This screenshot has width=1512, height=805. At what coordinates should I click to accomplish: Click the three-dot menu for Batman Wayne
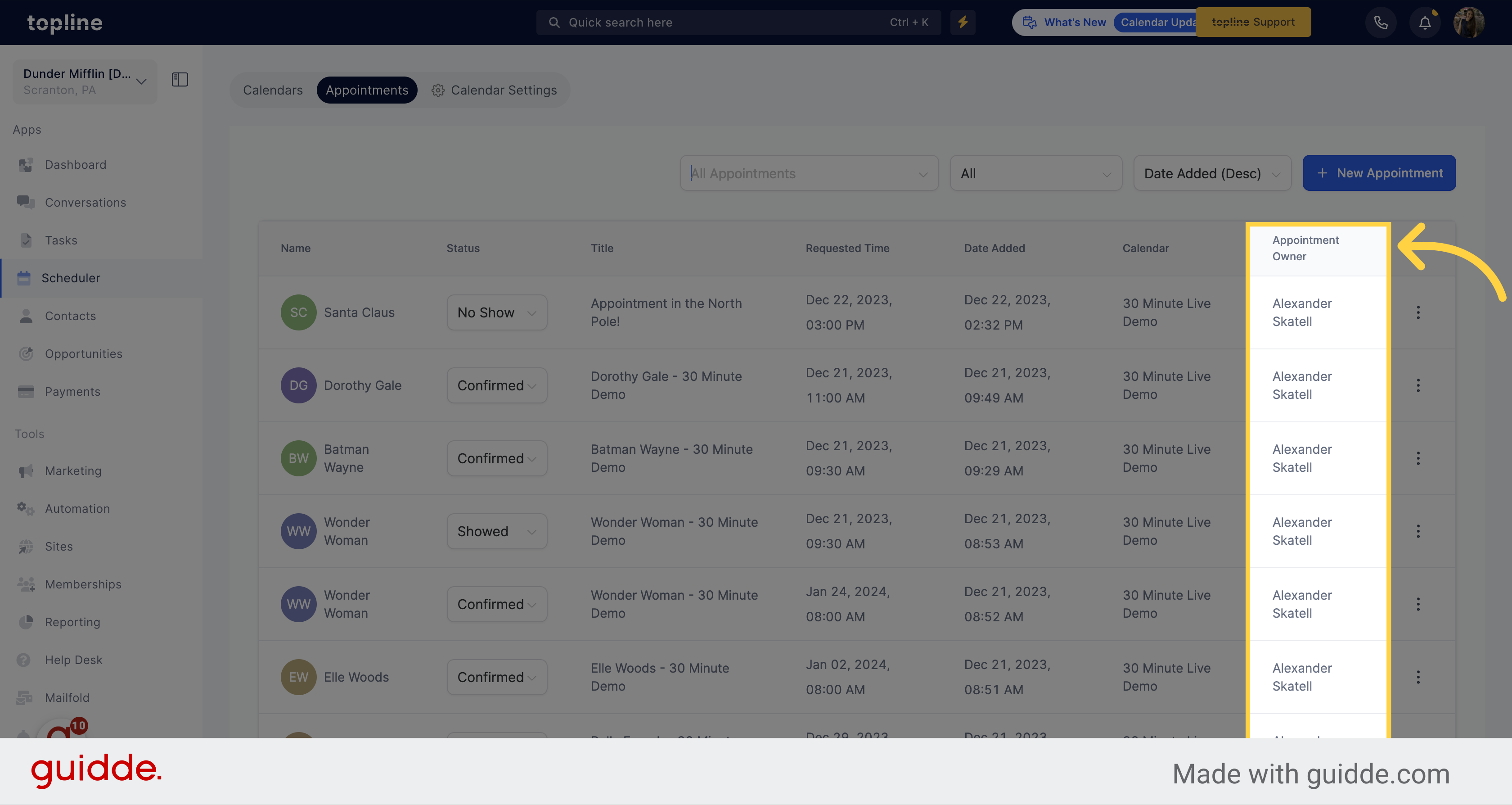tap(1418, 458)
